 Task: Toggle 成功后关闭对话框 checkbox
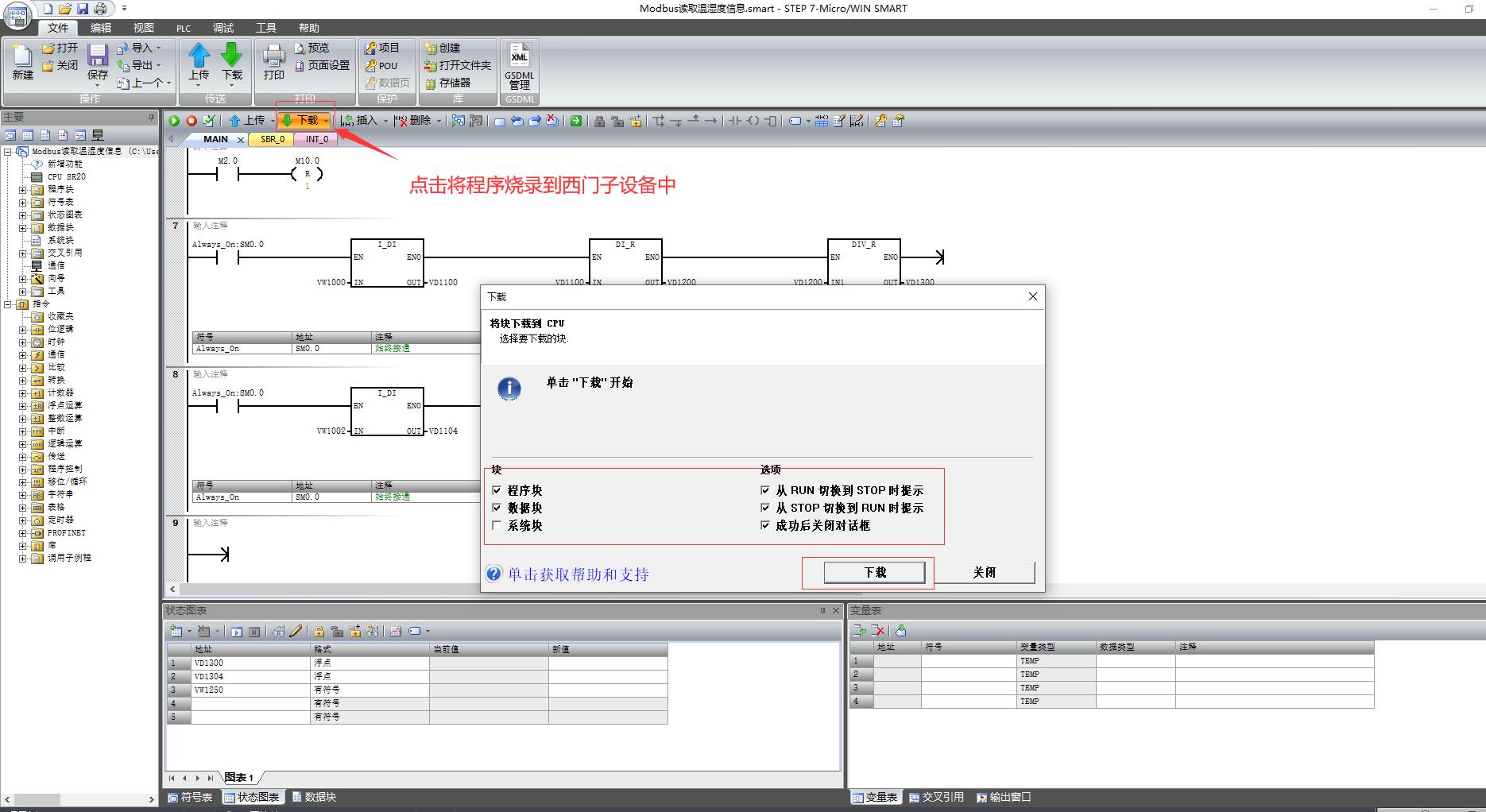[x=765, y=525]
